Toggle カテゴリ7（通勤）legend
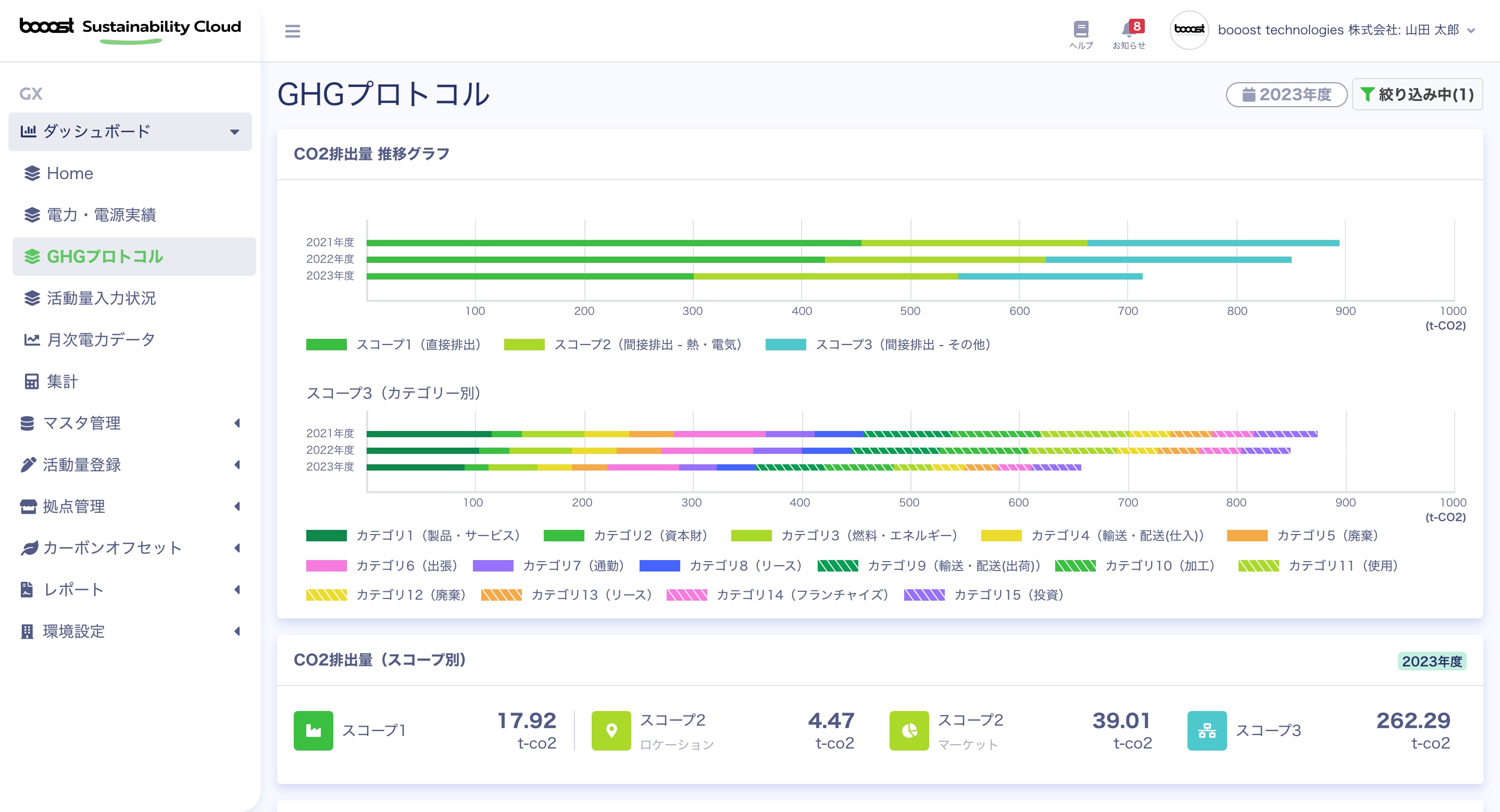This screenshot has height=812, width=1500. tap(549, 566)
